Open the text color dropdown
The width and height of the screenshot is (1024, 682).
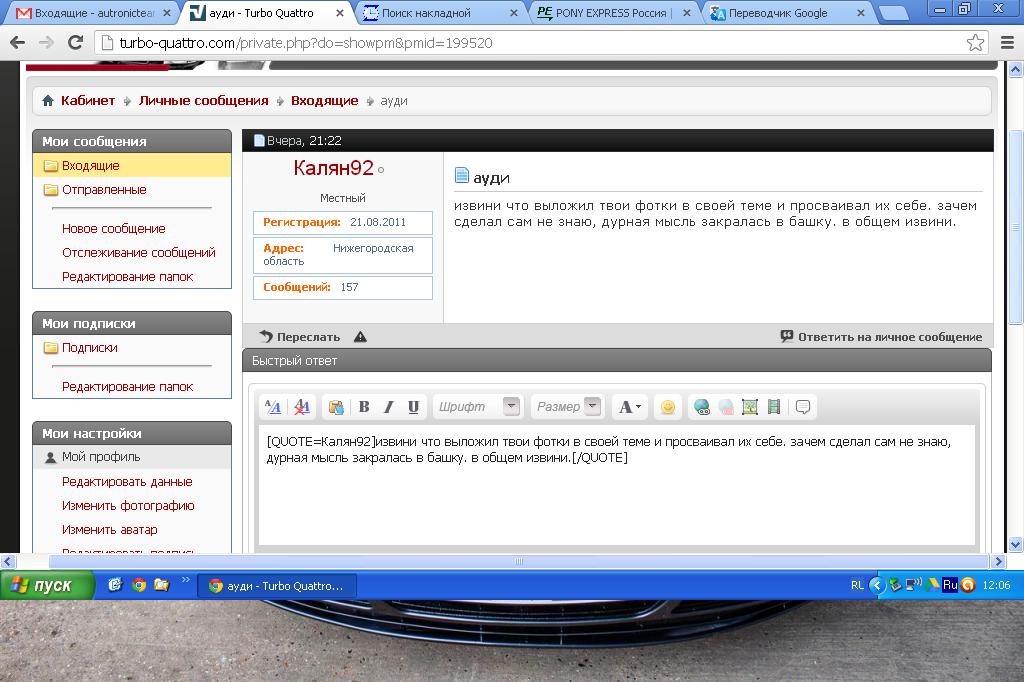629,407
